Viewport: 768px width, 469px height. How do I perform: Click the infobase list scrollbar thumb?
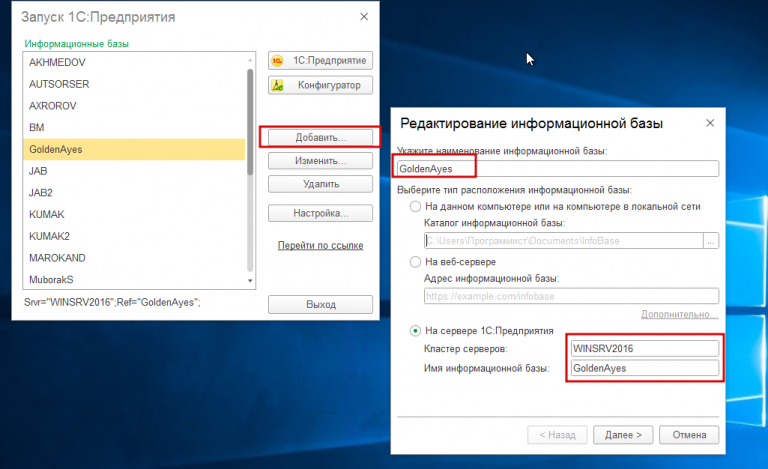(x=250, y=121)
